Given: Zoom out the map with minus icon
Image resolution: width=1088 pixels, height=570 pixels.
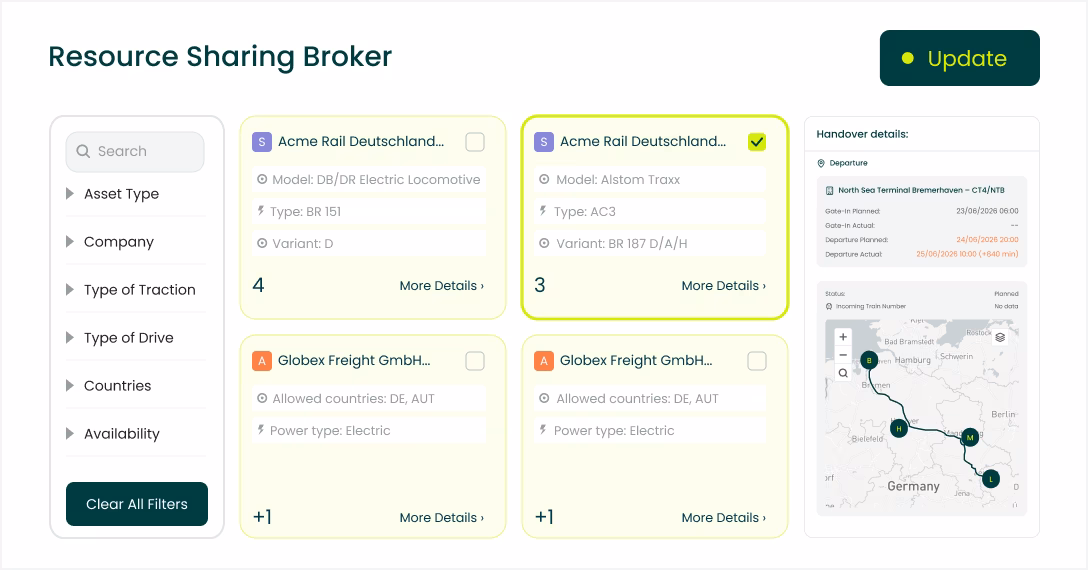Looking at the screenshot, I should coord(843,355).
